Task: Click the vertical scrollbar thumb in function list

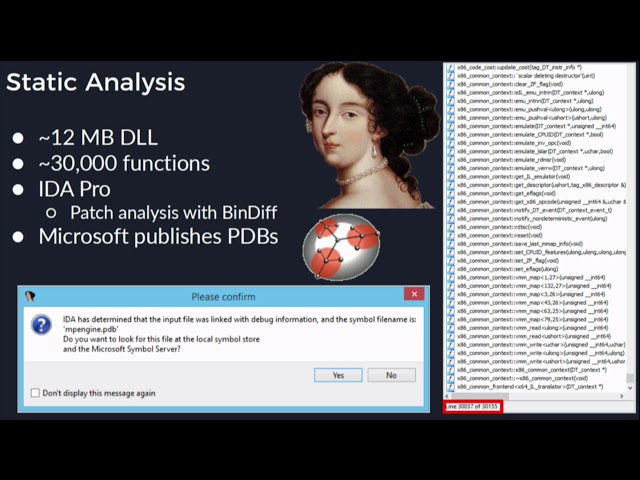Action: pos(630,378)
